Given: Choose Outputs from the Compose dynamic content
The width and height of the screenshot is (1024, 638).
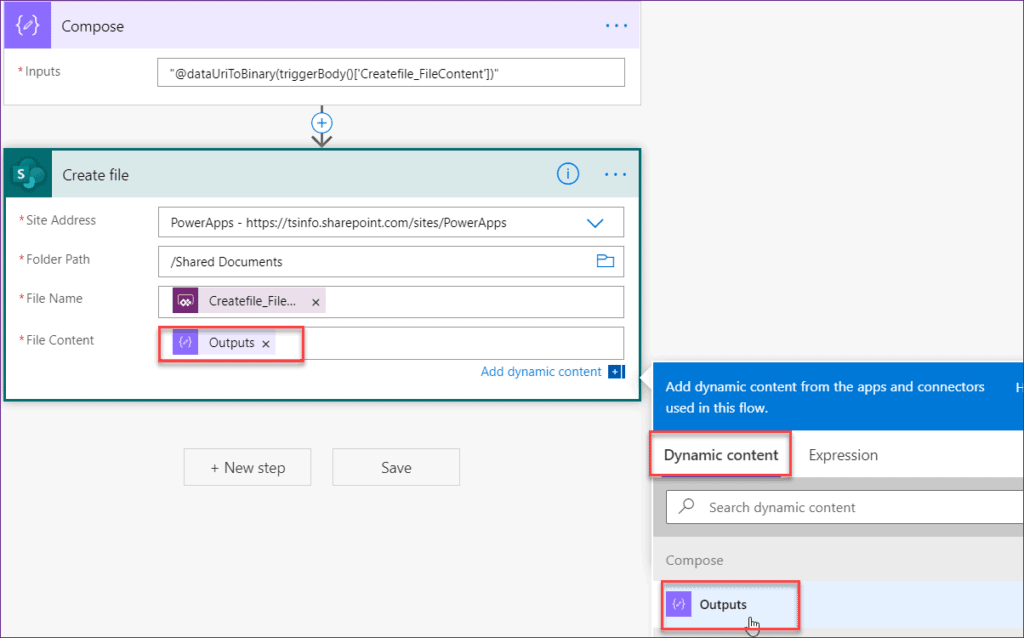Looking at the screenshot, I should pyautogui.click(x=839, y=605).
